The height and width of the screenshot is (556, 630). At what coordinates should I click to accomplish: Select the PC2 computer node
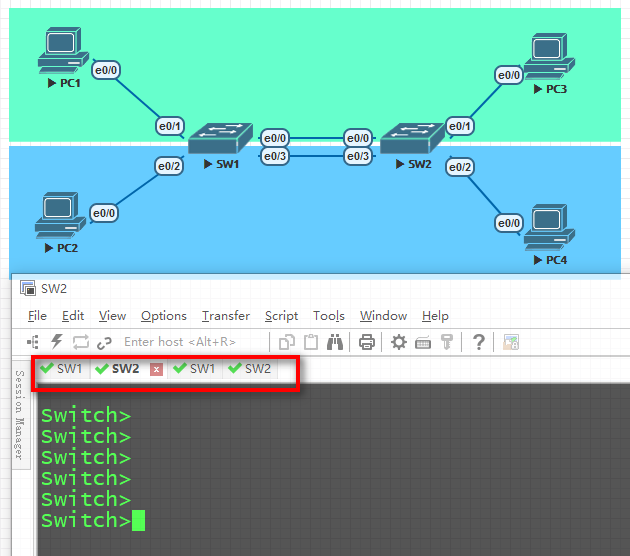point(60,215)
